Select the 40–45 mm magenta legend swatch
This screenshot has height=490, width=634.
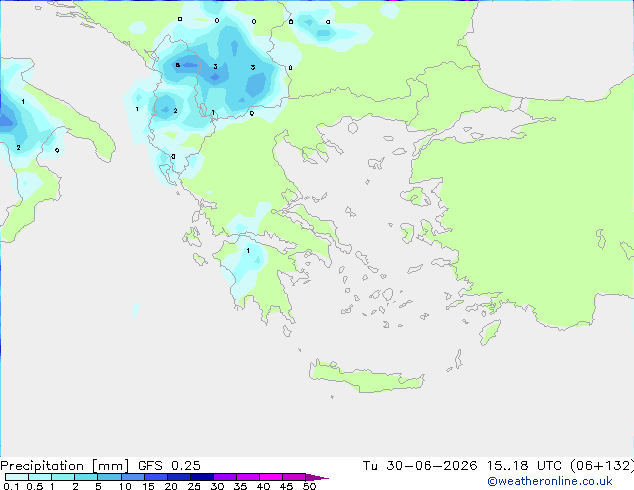[271, 477]
